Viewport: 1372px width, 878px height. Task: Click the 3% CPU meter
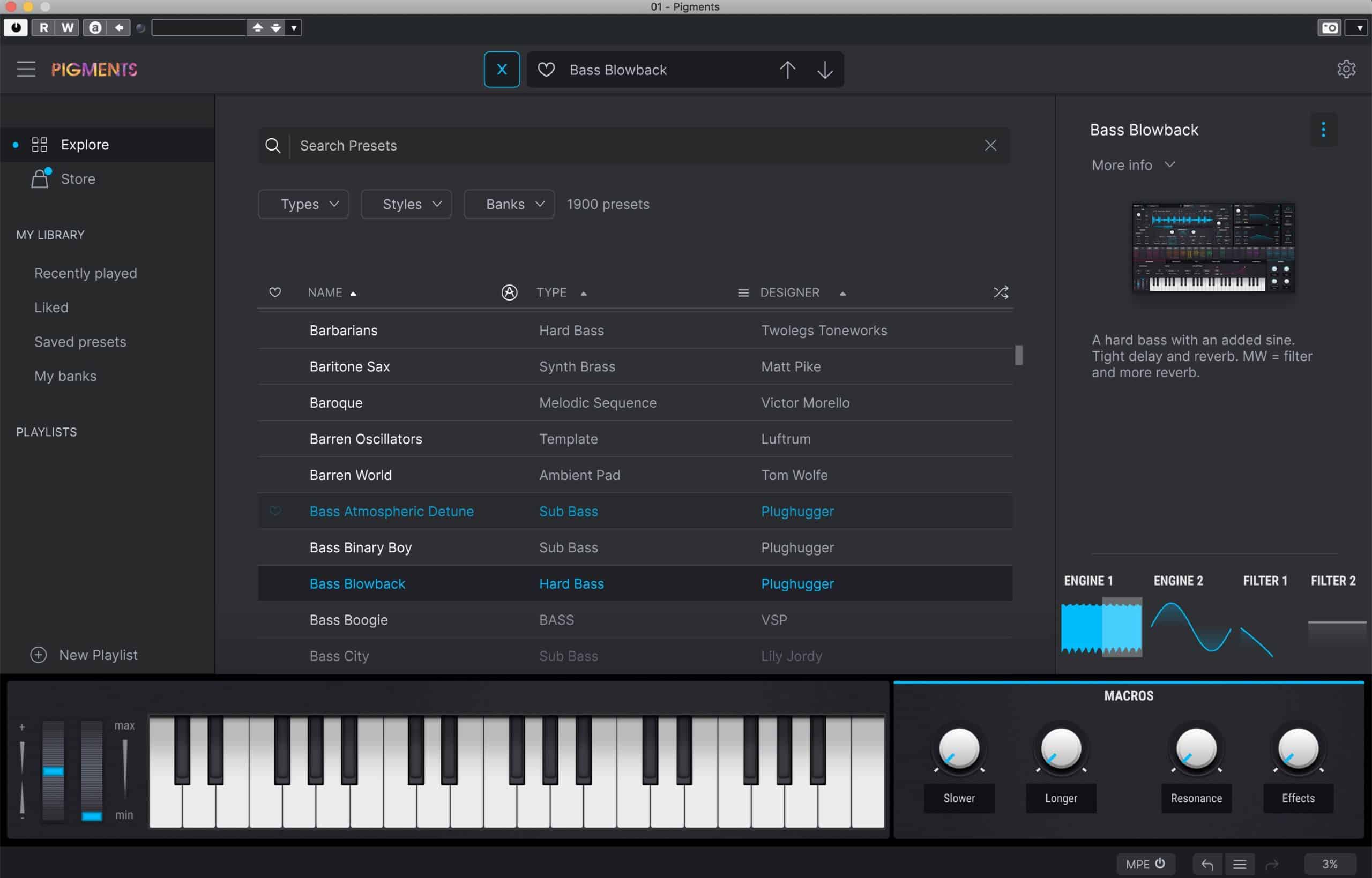pyautogui.click(x=1329, y=864)
